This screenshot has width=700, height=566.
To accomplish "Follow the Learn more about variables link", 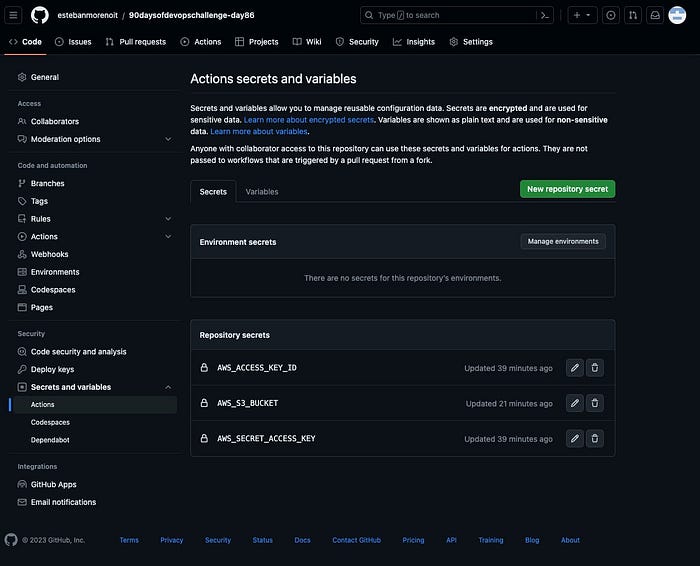I will tap(259, 132).
